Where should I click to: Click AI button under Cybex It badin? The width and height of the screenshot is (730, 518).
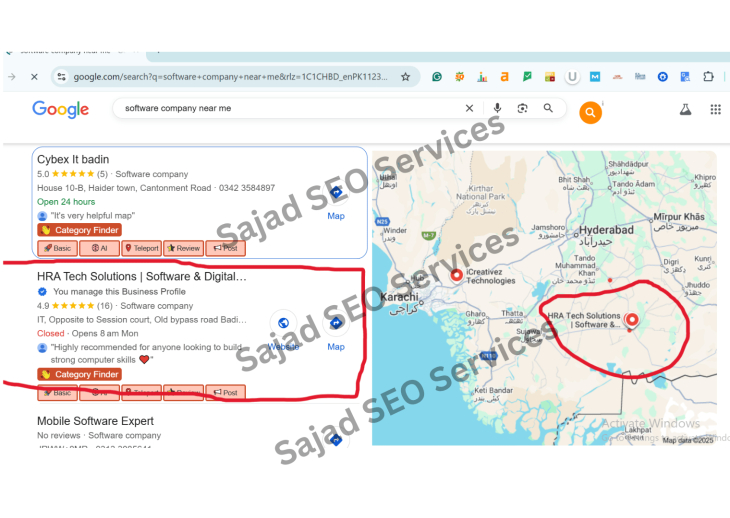[99, 248]
